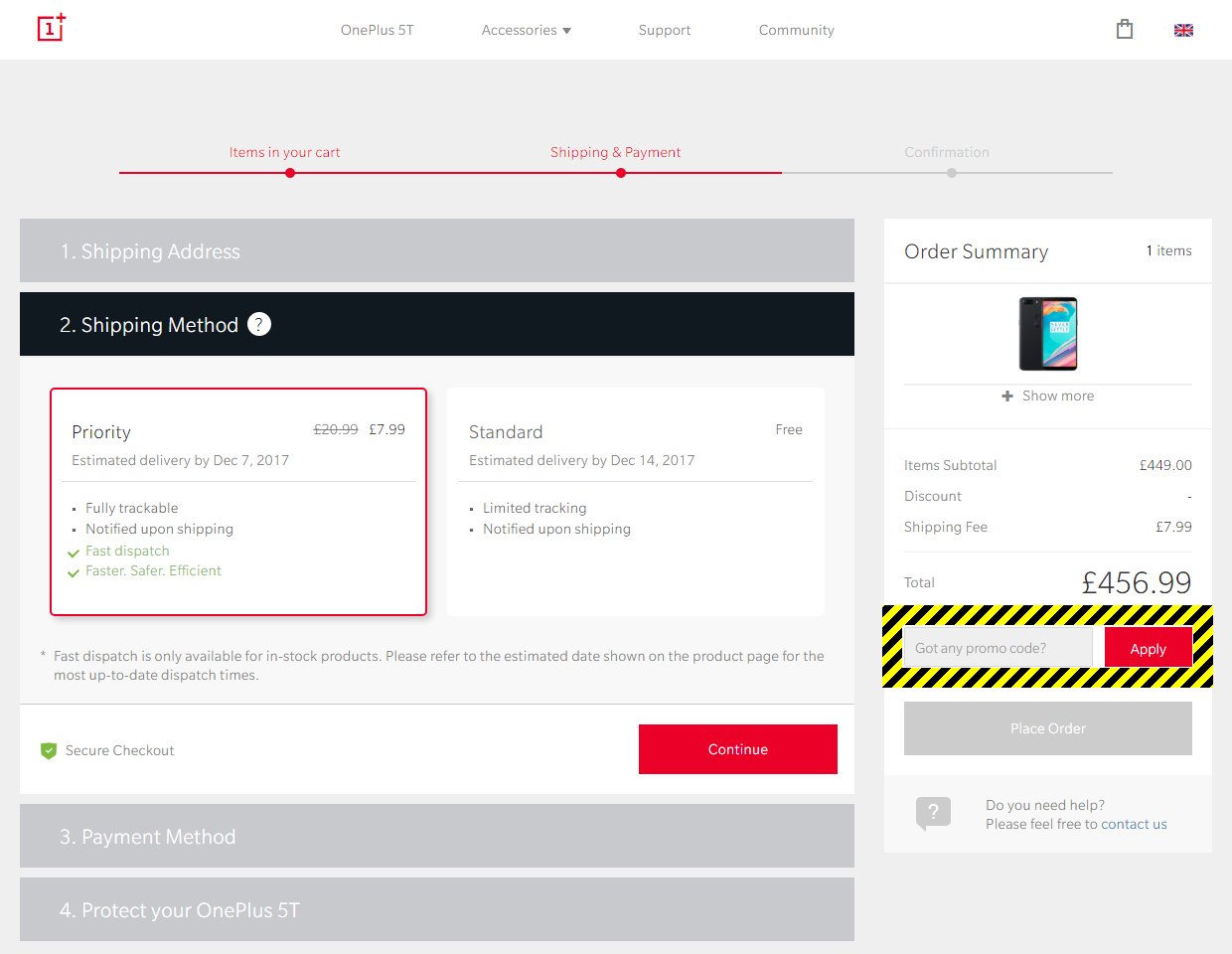
Task: Expand the 1. Shipping Address section
Action: pyautogui.click(x=437, y=250)
